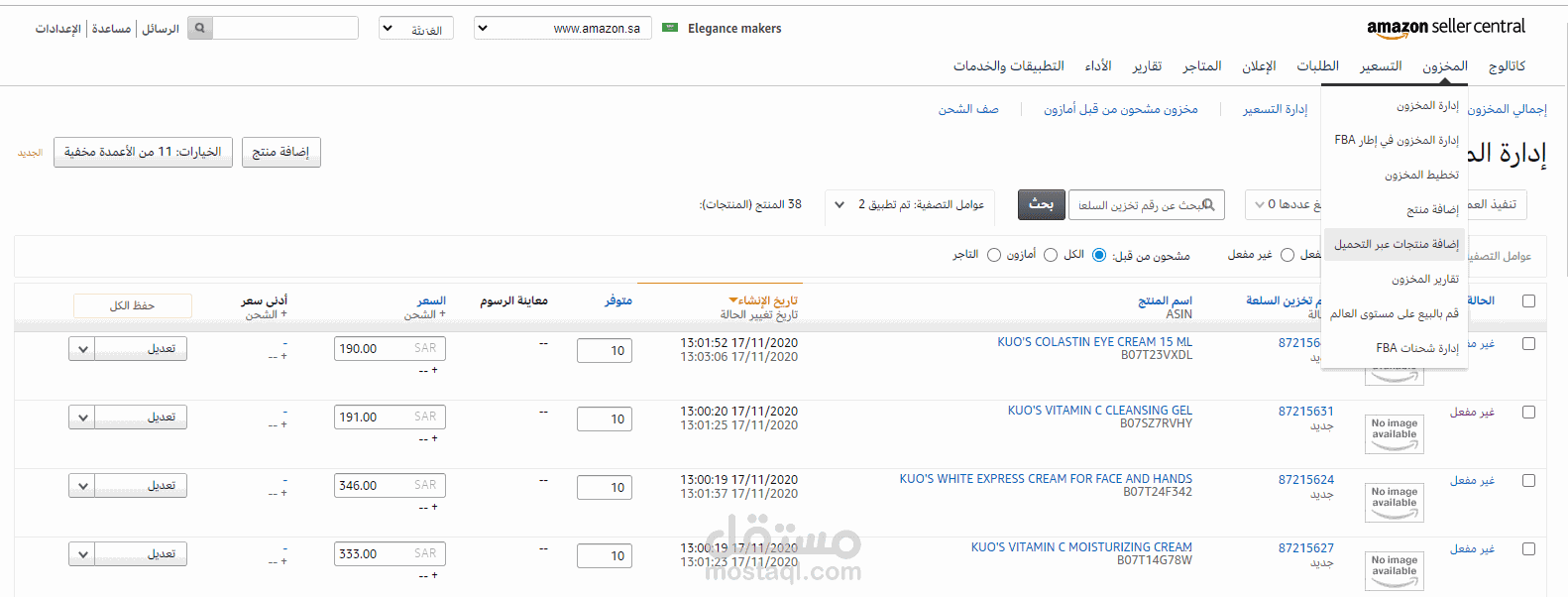Open the language dropdown in the top bar
The image size is (1568, 597).
click(x=416, y=28)
